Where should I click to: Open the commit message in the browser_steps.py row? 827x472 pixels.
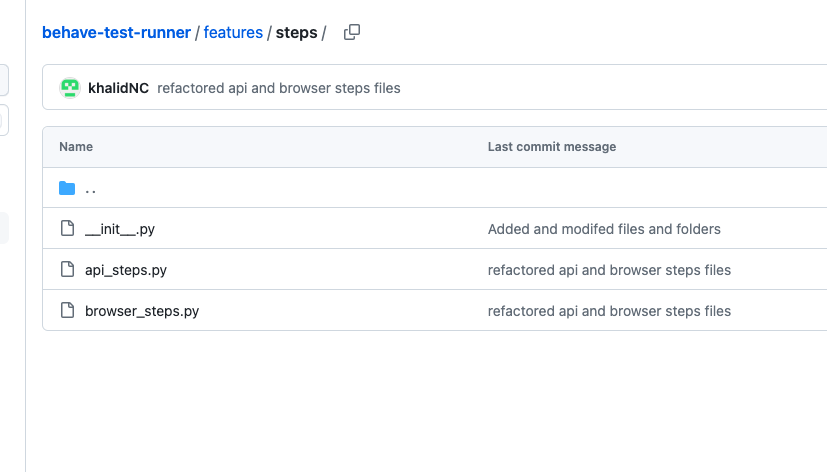(609, 311)
